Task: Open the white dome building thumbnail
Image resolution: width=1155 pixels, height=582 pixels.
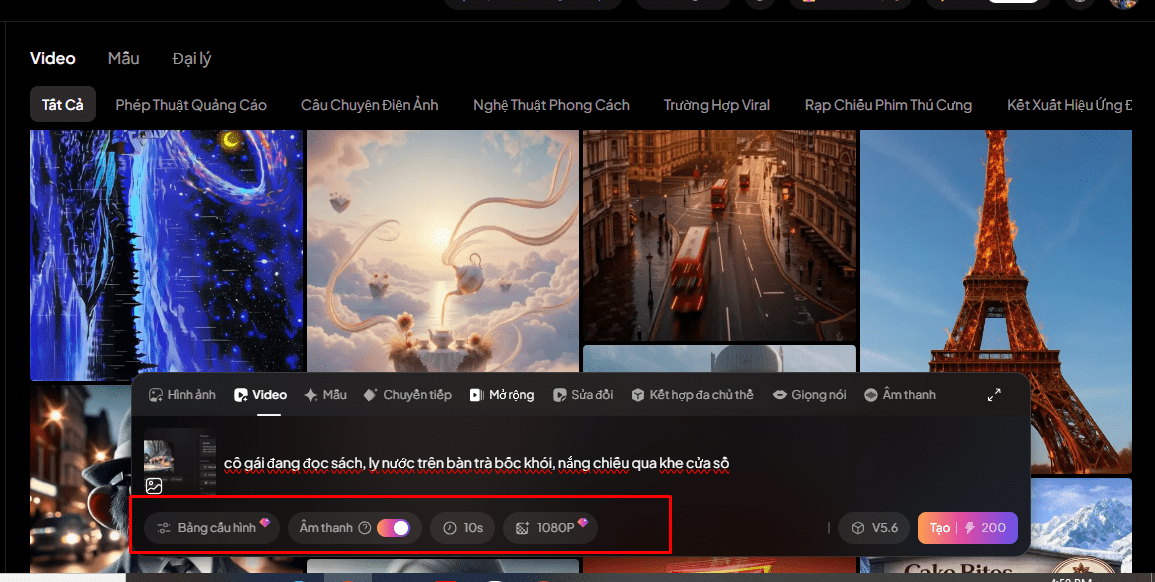Action: [x=719, y=359]
